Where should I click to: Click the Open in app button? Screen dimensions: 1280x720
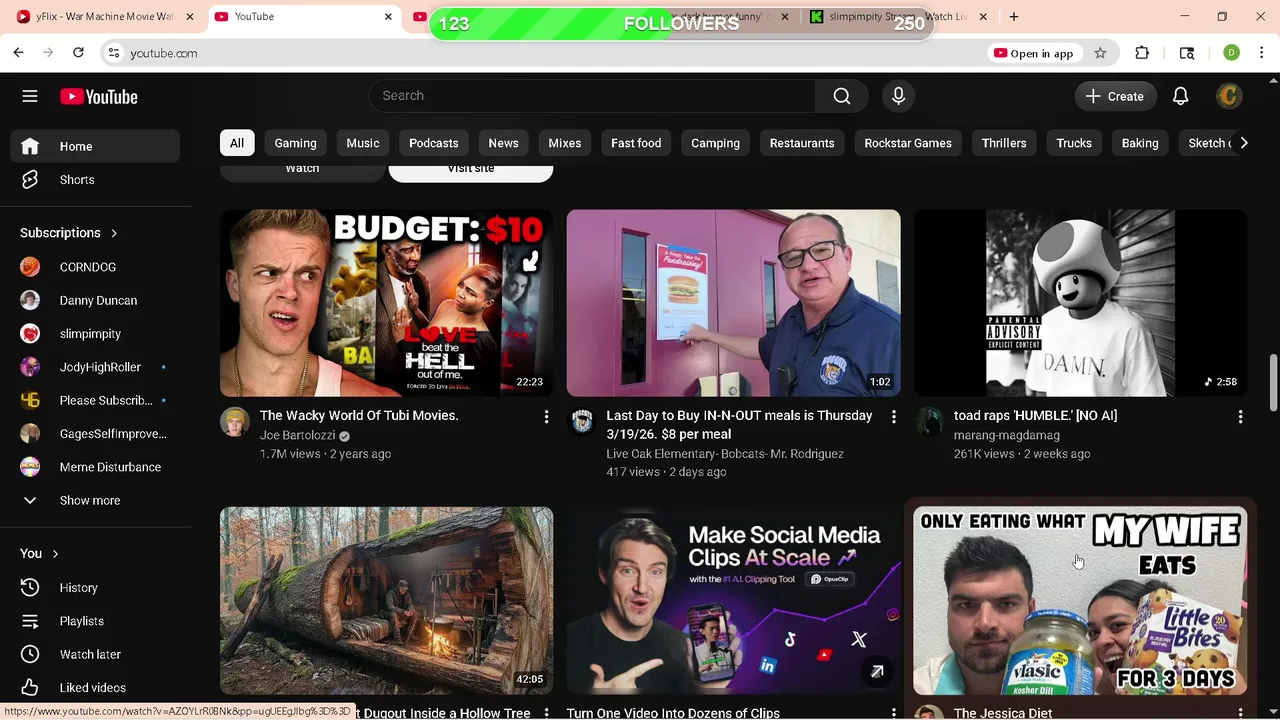[x=1033, y=53]
